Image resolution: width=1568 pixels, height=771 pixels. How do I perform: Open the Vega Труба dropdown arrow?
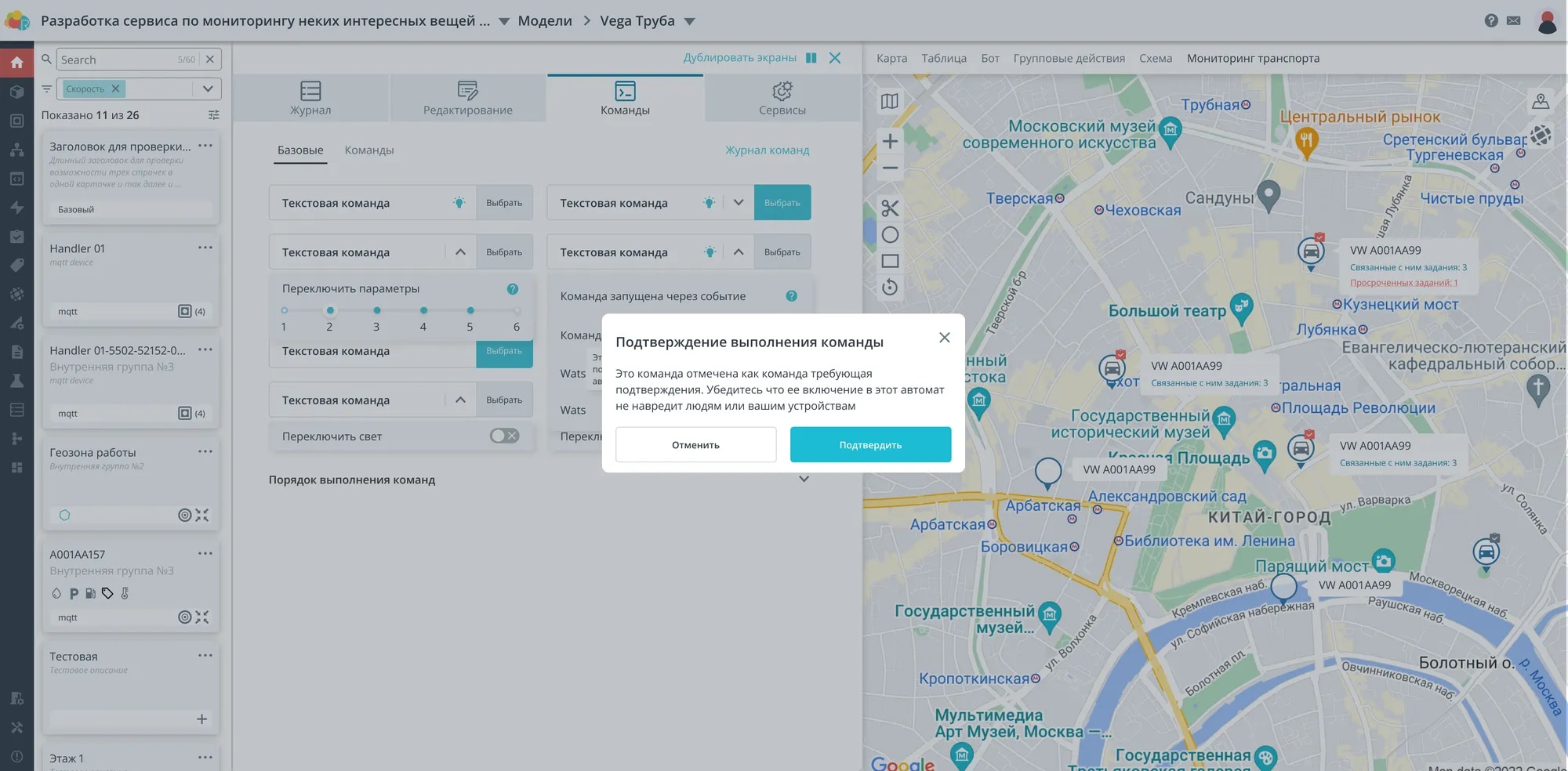click(x=689, y=21)
